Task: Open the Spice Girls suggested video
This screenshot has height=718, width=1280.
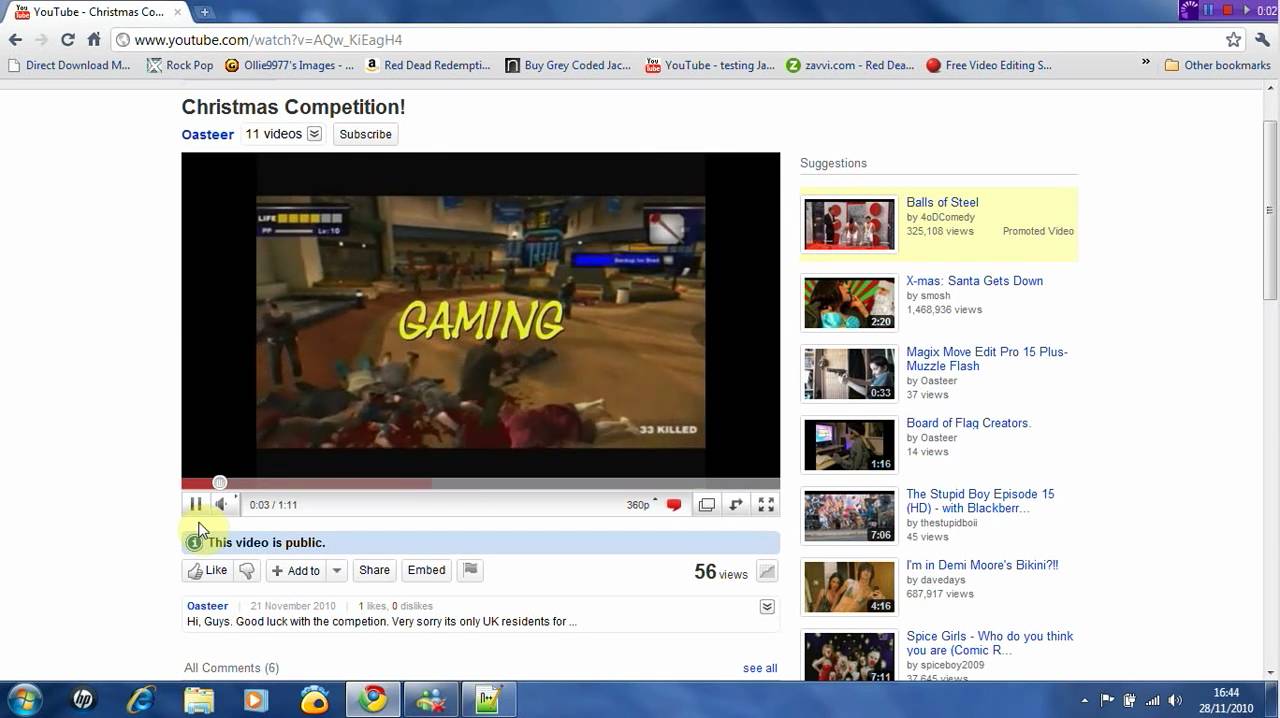Action: pos(990,643)
